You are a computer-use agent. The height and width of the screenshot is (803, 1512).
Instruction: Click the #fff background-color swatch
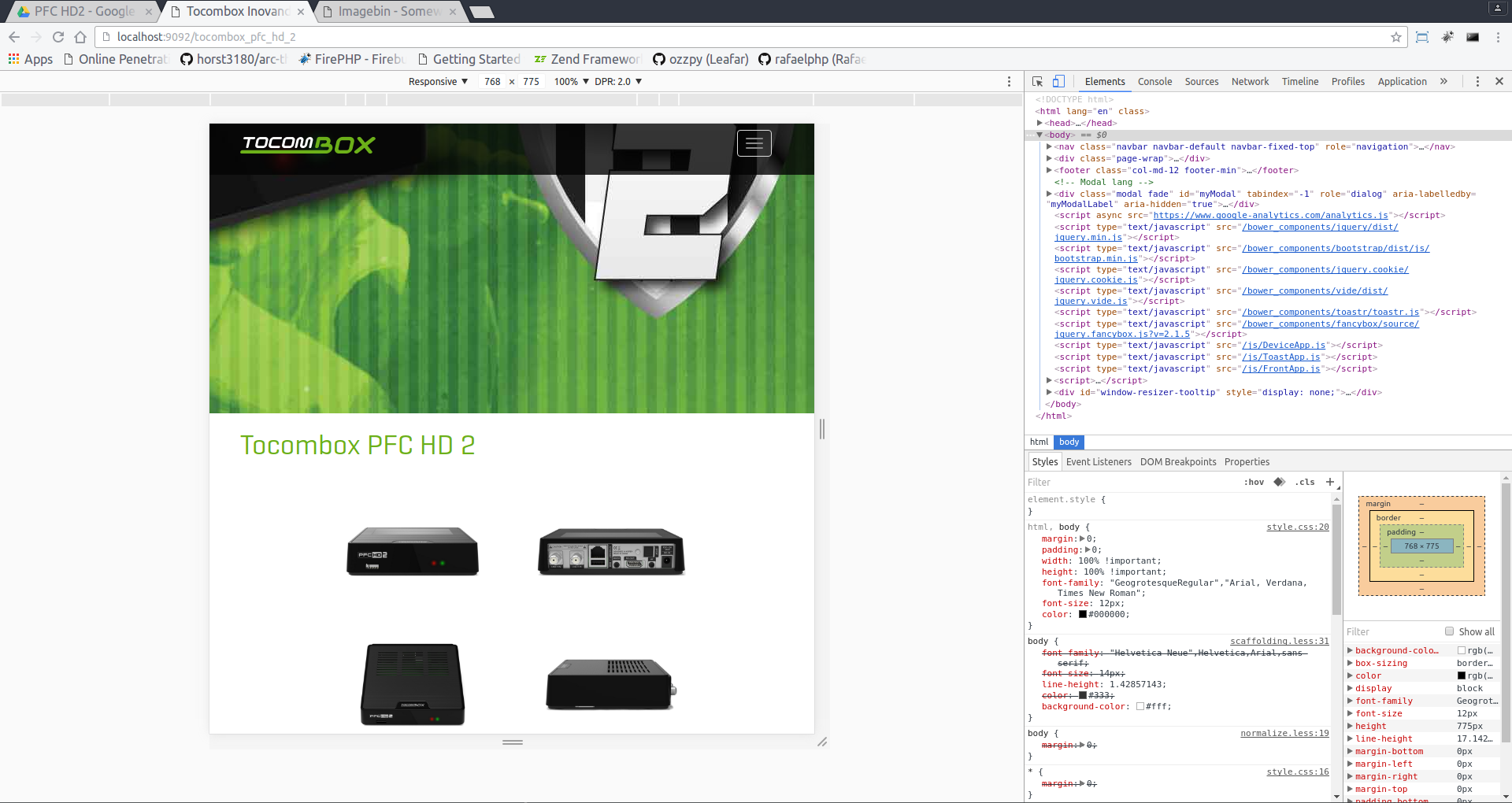[1140, 707]
